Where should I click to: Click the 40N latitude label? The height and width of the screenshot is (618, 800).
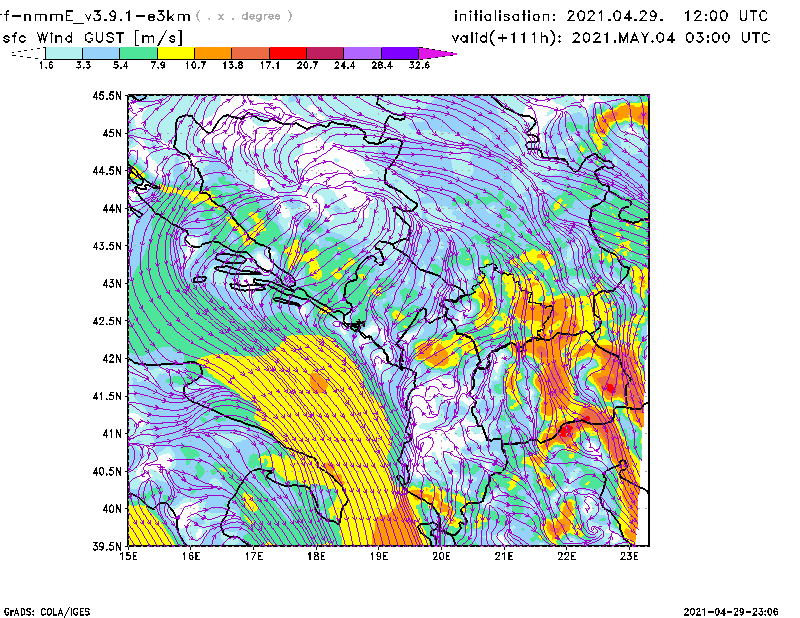[112, 509]
